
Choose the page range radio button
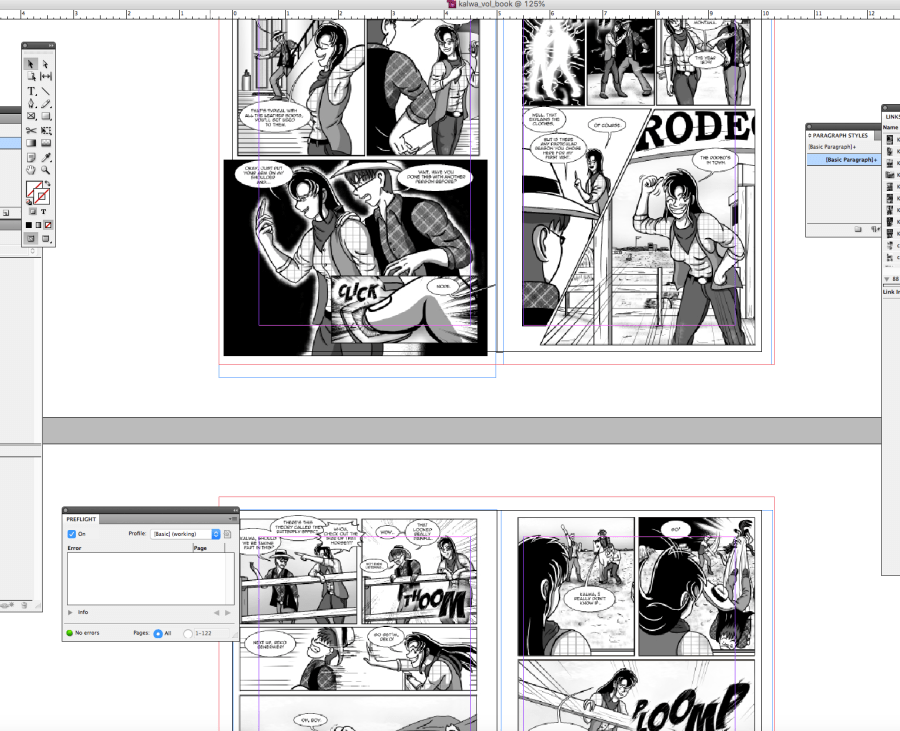188,633
